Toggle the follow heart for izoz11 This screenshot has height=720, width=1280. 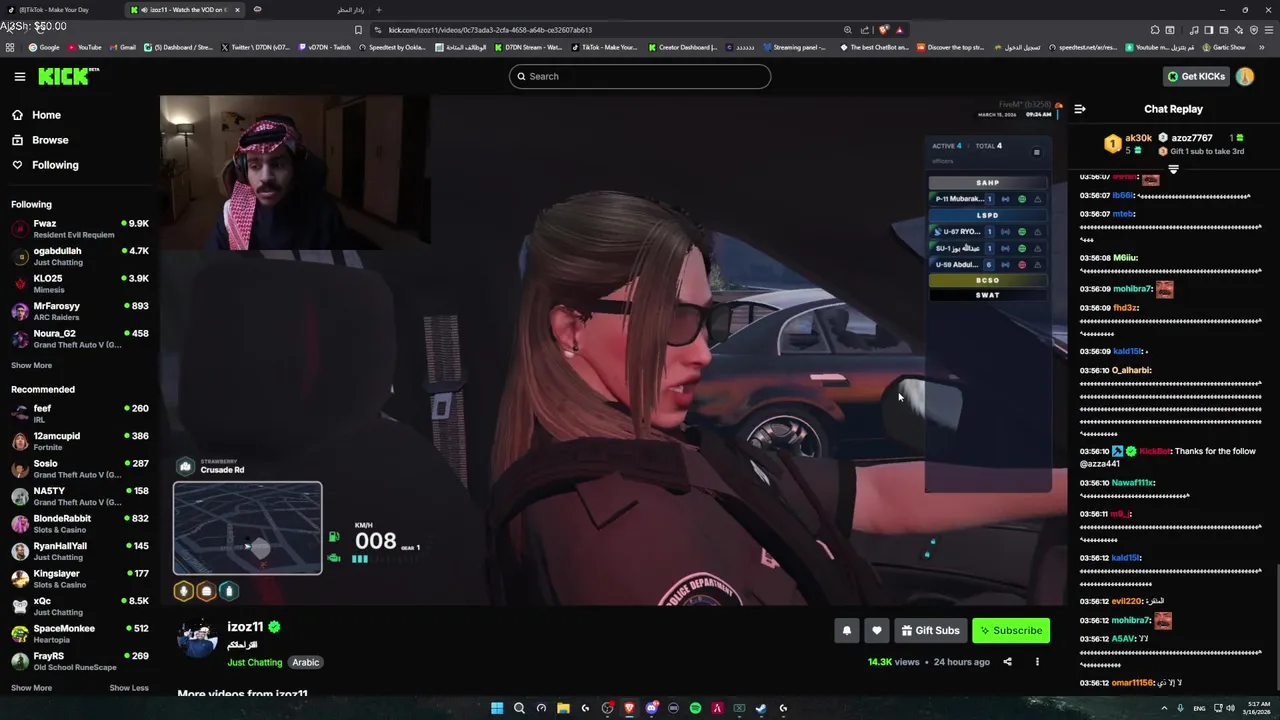[877, 630]
